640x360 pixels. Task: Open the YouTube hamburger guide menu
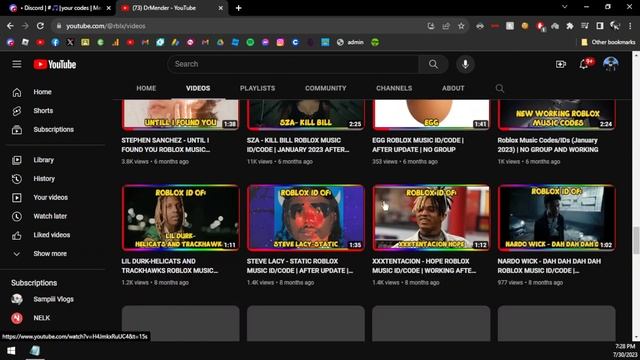click(17, 64)
